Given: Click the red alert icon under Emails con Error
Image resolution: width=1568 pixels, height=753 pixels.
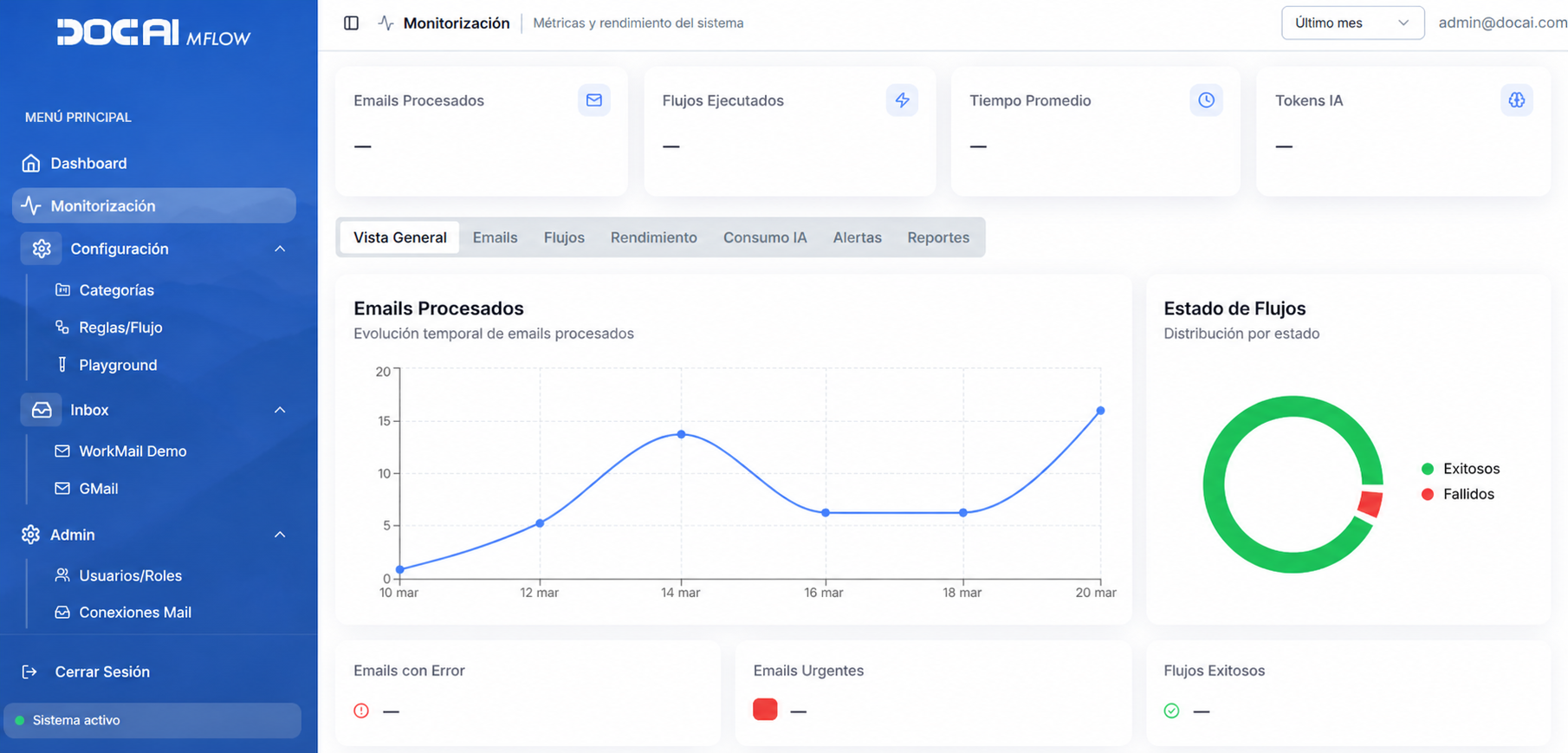Looking at the screenshot, I should (361, 711).
